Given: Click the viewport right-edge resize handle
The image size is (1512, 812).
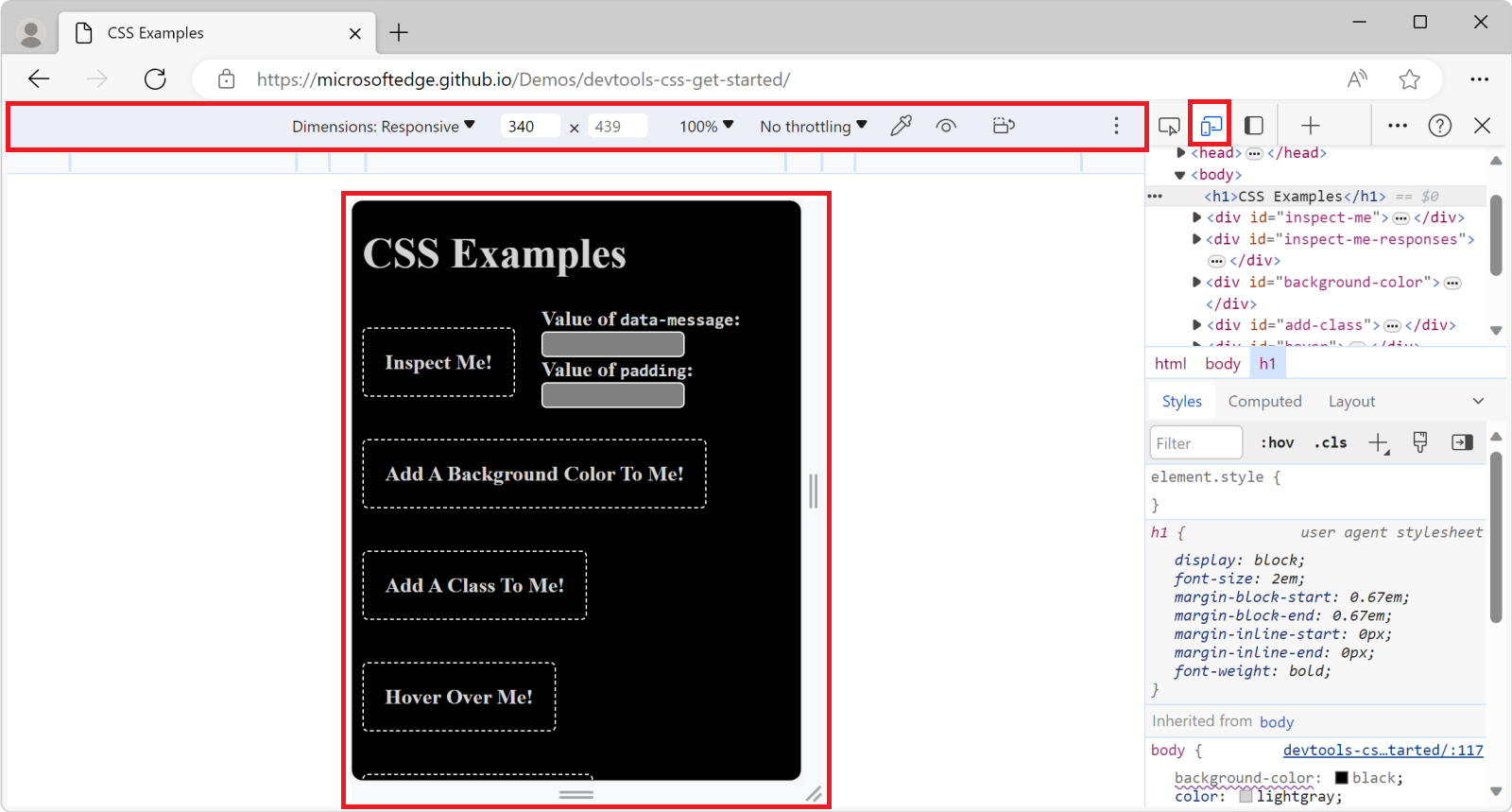Looking at the screenshot, I should point(813,491).
